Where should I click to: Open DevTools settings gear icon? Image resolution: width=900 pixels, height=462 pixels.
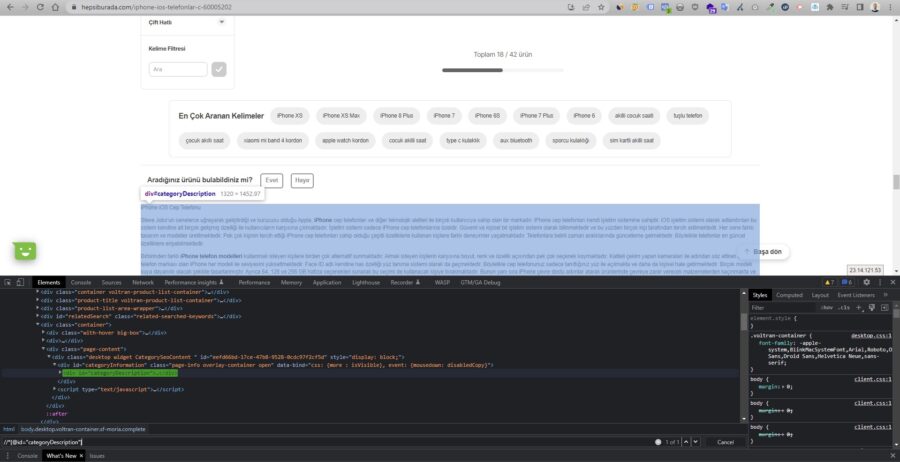pos(866,283)
